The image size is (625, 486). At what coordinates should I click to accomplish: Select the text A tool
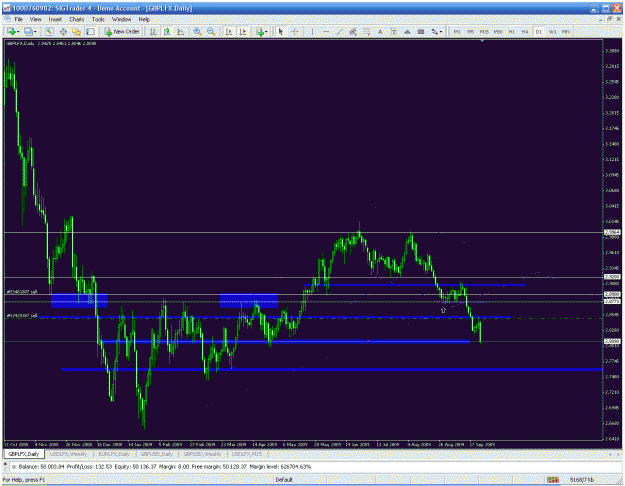click(380, 31)
